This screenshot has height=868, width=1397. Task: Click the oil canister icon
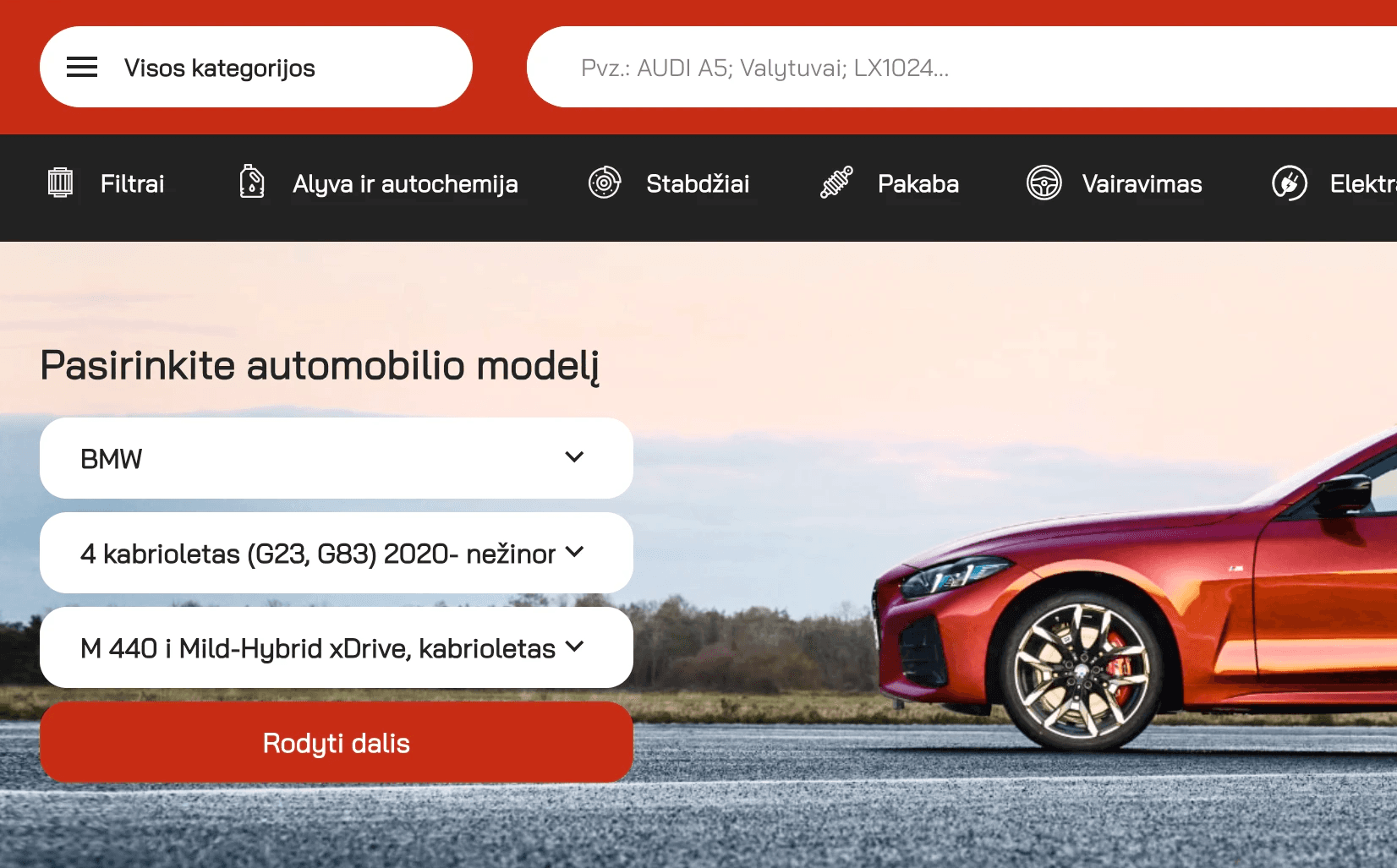(251, 183)
